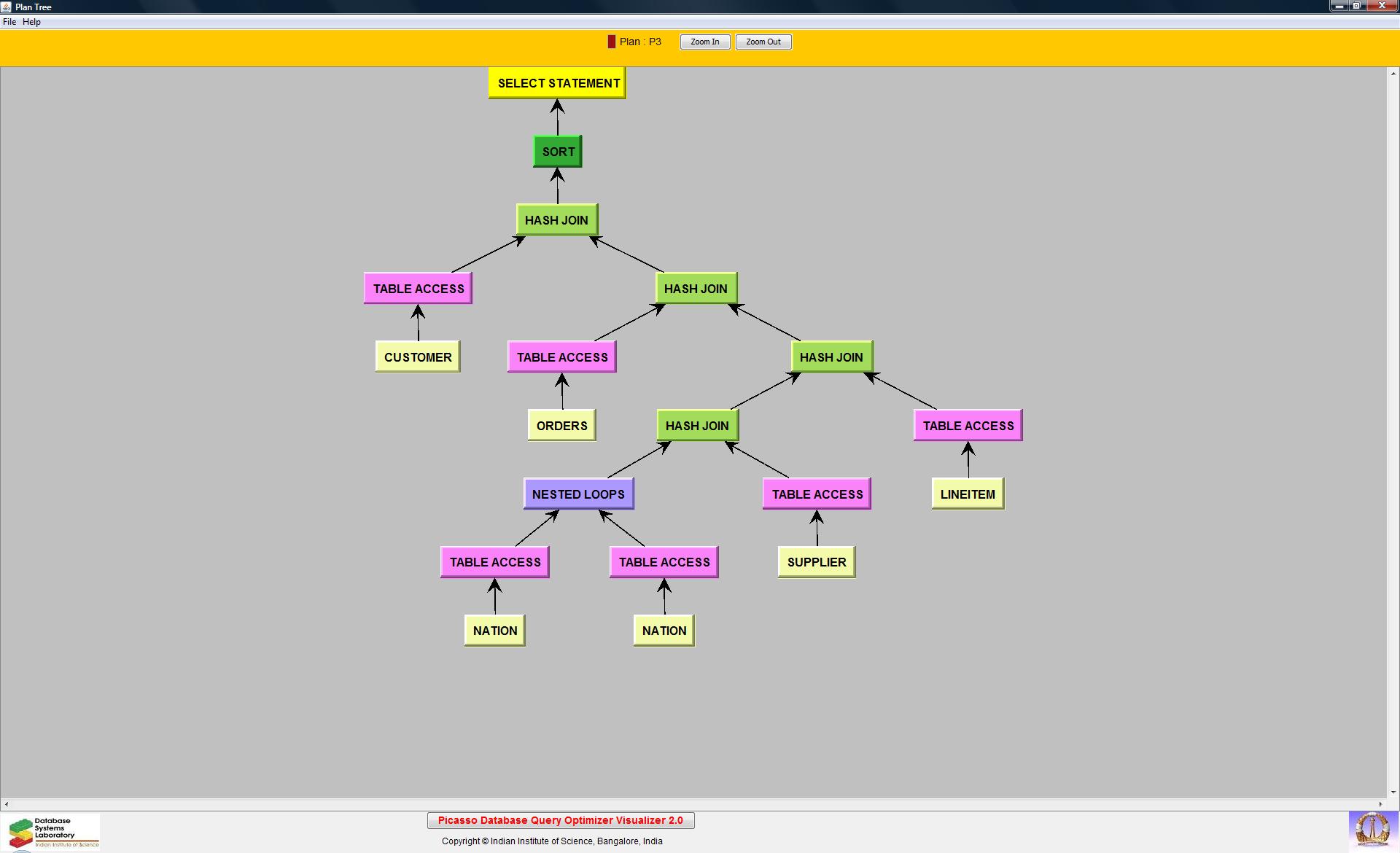Select the green SORT node

click(x=558, y=152)
